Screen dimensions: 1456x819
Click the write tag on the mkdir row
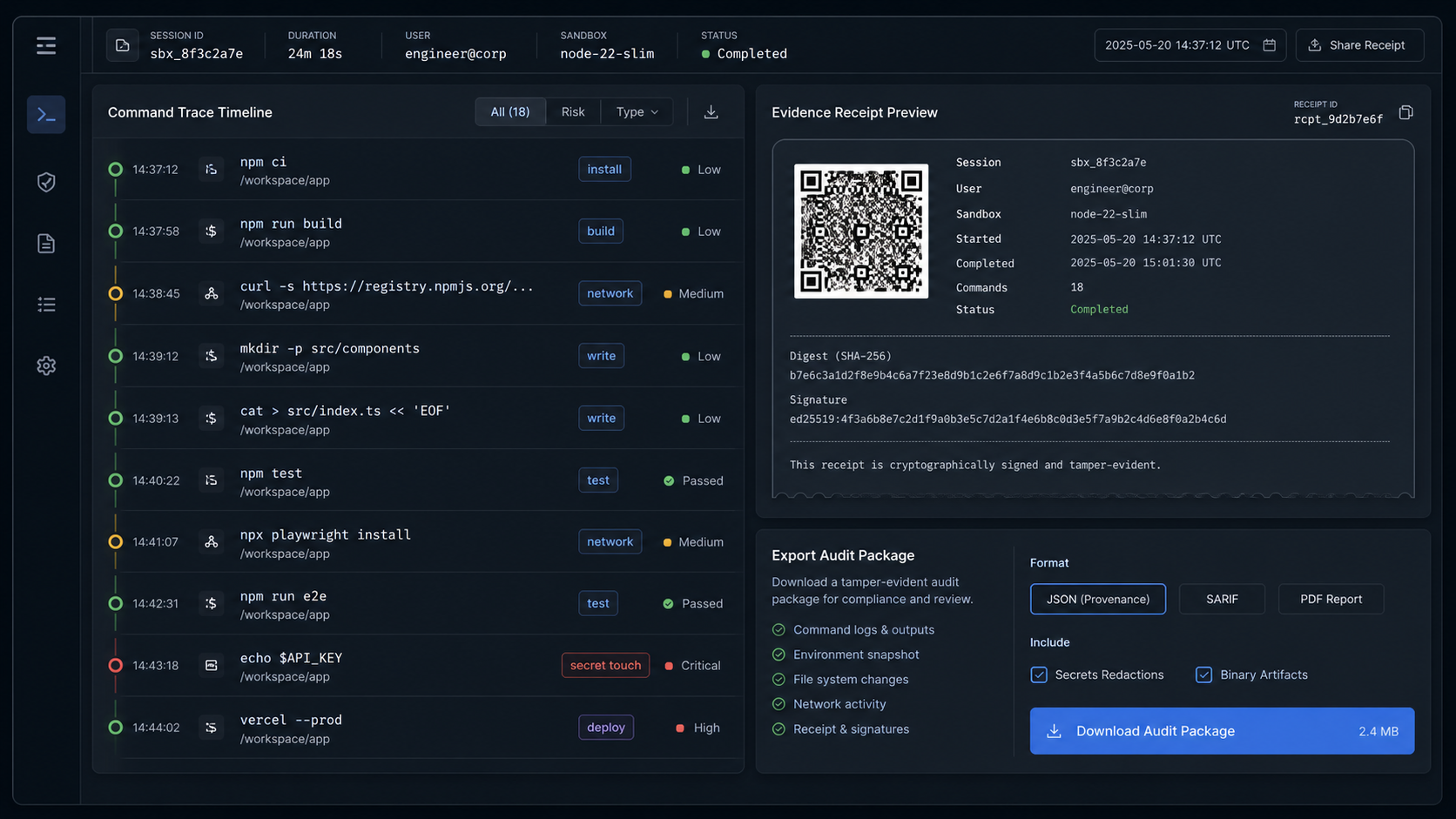(x=602, y=356)
